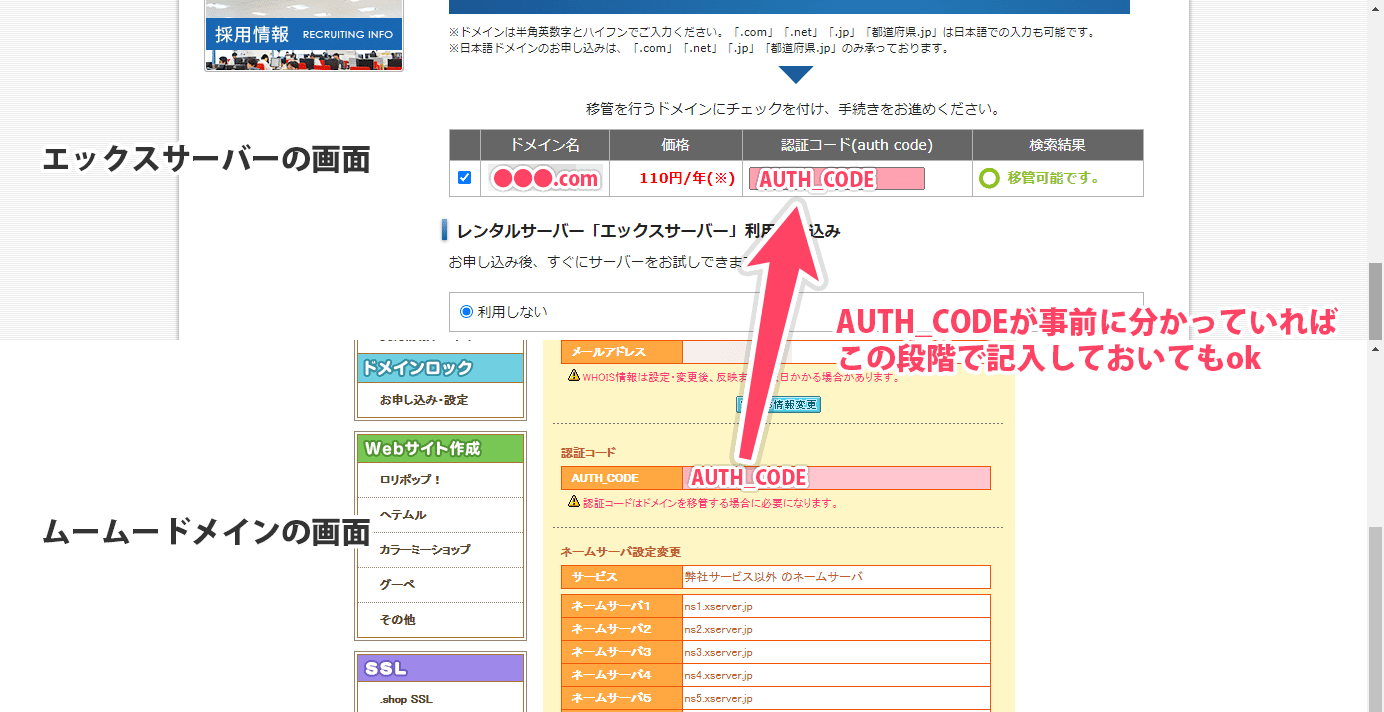The height and width of the screenshot is (712, 1384).
Task: Click the Xserver page vertical scrollbar thumb
Action: (x=1375, y=300)
